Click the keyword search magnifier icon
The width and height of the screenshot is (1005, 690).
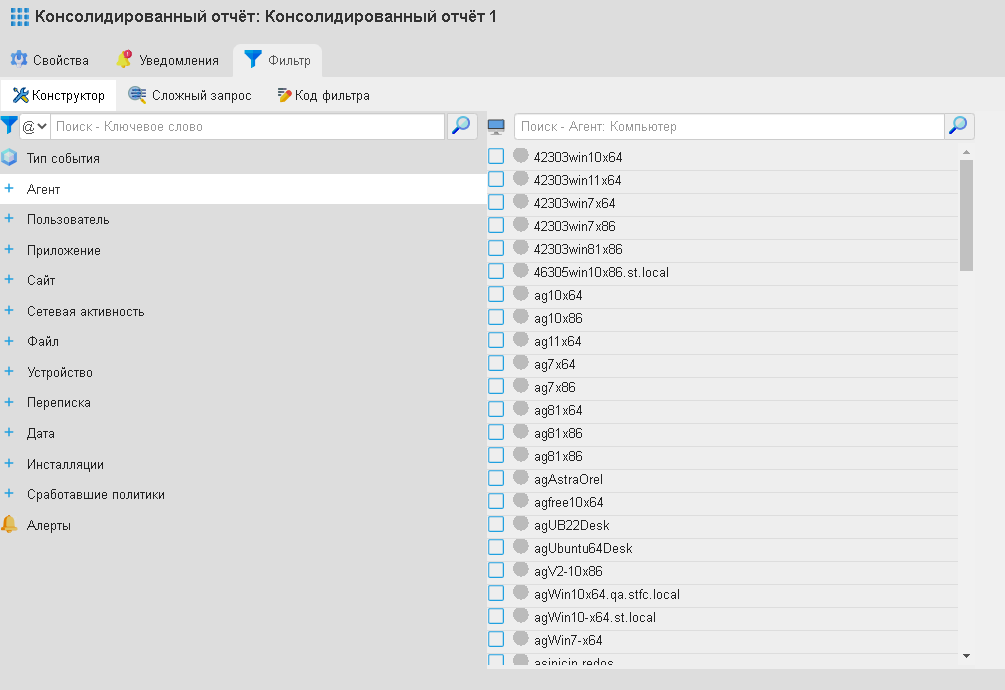point(461,126)
